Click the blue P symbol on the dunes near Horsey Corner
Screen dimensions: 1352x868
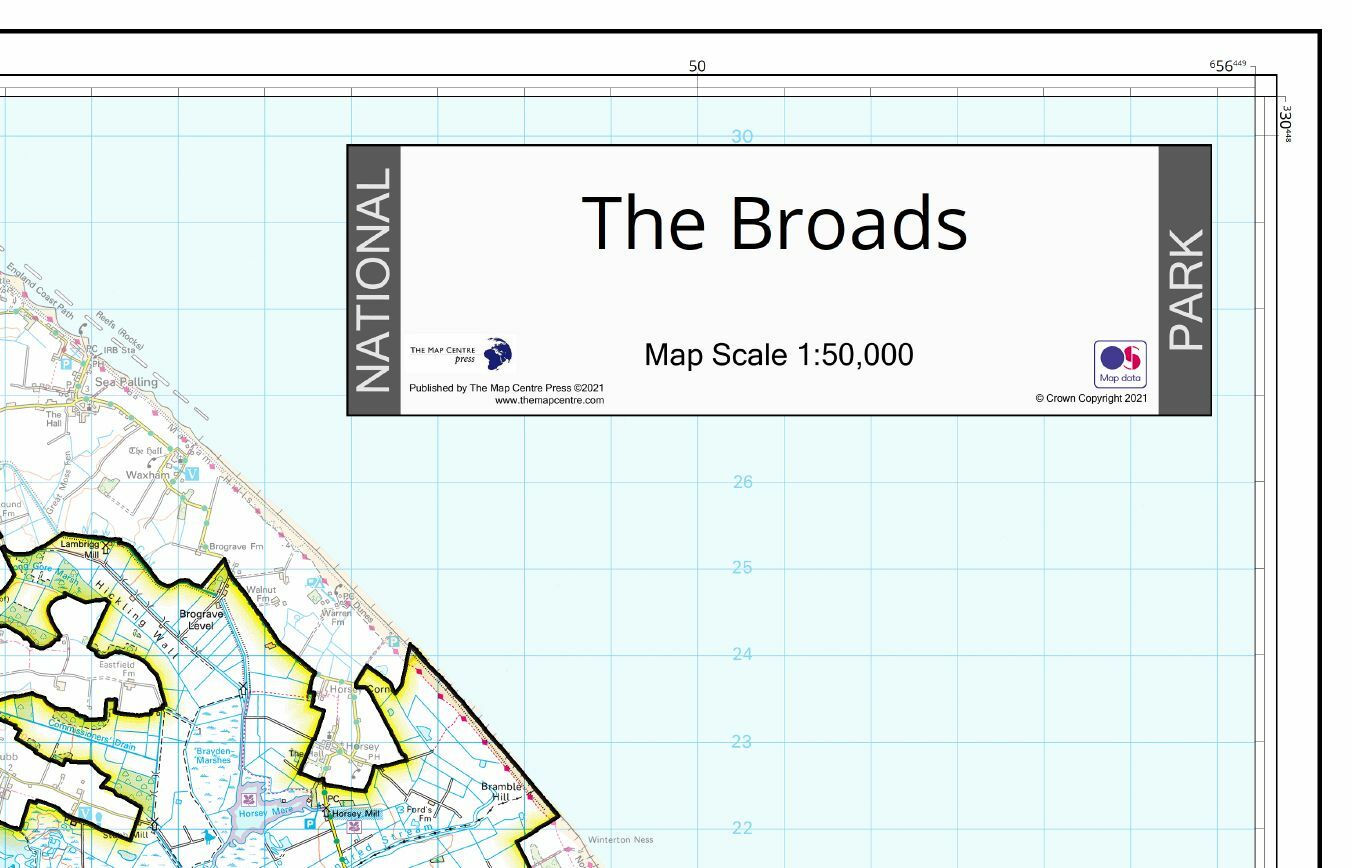click(x=392, y=642)
